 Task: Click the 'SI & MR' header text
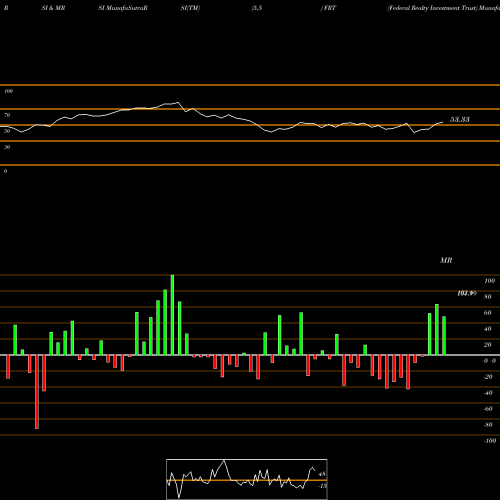[x=53, y=8]
